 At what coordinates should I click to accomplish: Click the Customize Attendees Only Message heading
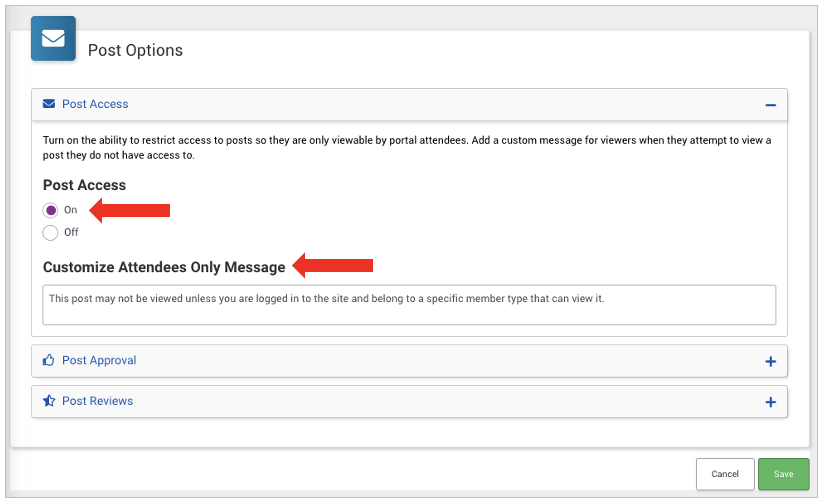(x=164, y=267)
